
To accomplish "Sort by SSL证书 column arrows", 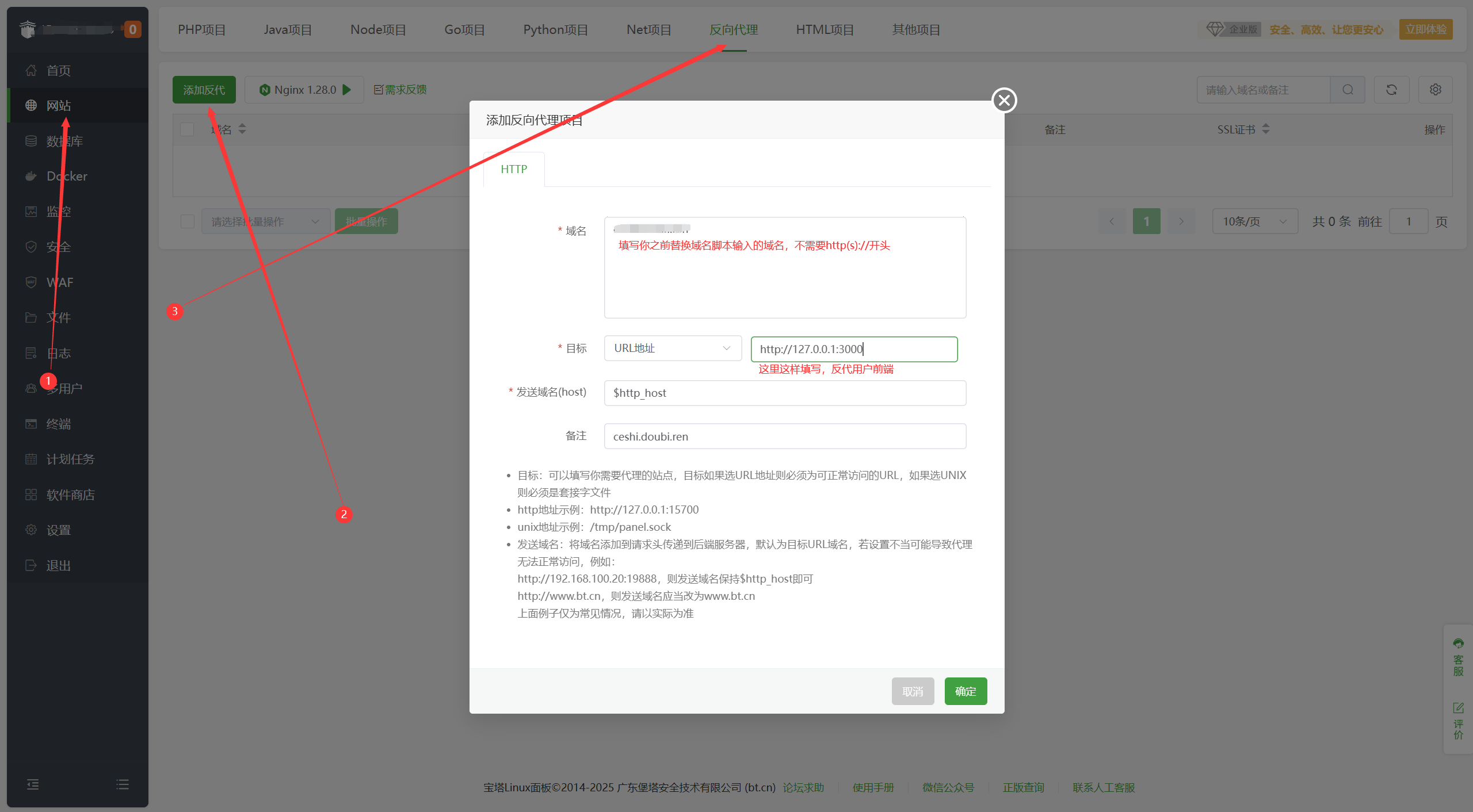I will click(x=1266, y=129).
